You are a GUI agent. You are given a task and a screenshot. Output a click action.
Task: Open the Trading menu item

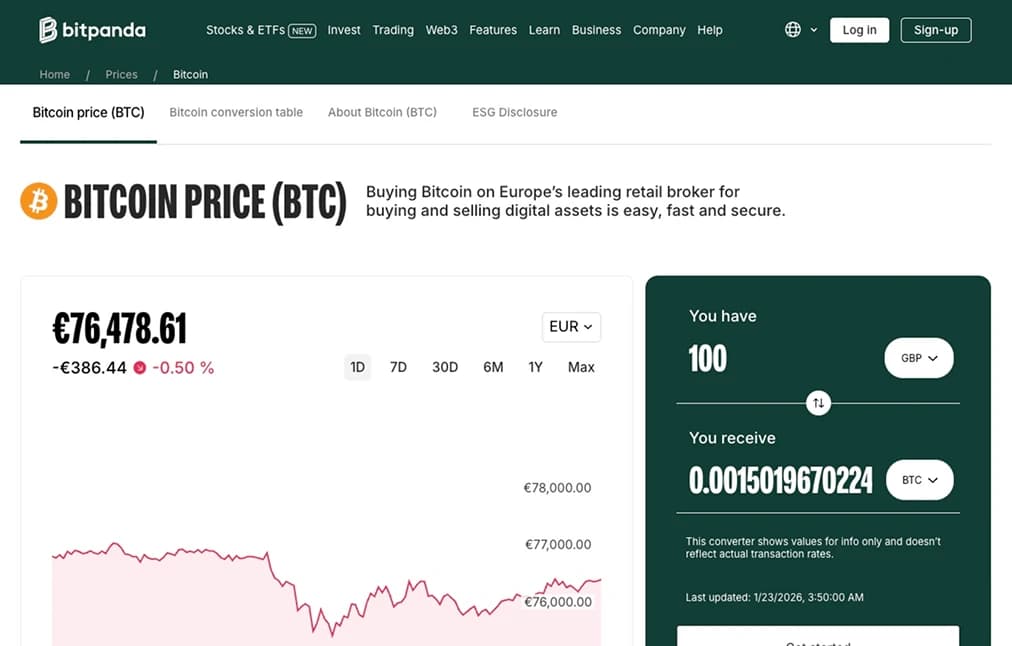(393, 30)
